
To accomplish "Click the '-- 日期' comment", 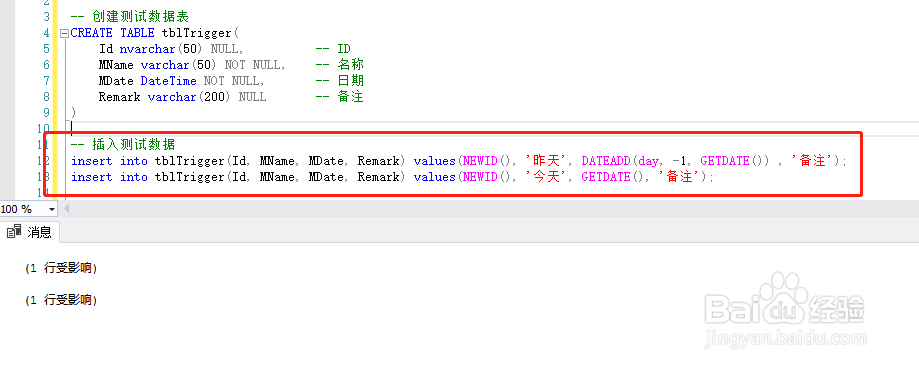I will tap(340, 81).
